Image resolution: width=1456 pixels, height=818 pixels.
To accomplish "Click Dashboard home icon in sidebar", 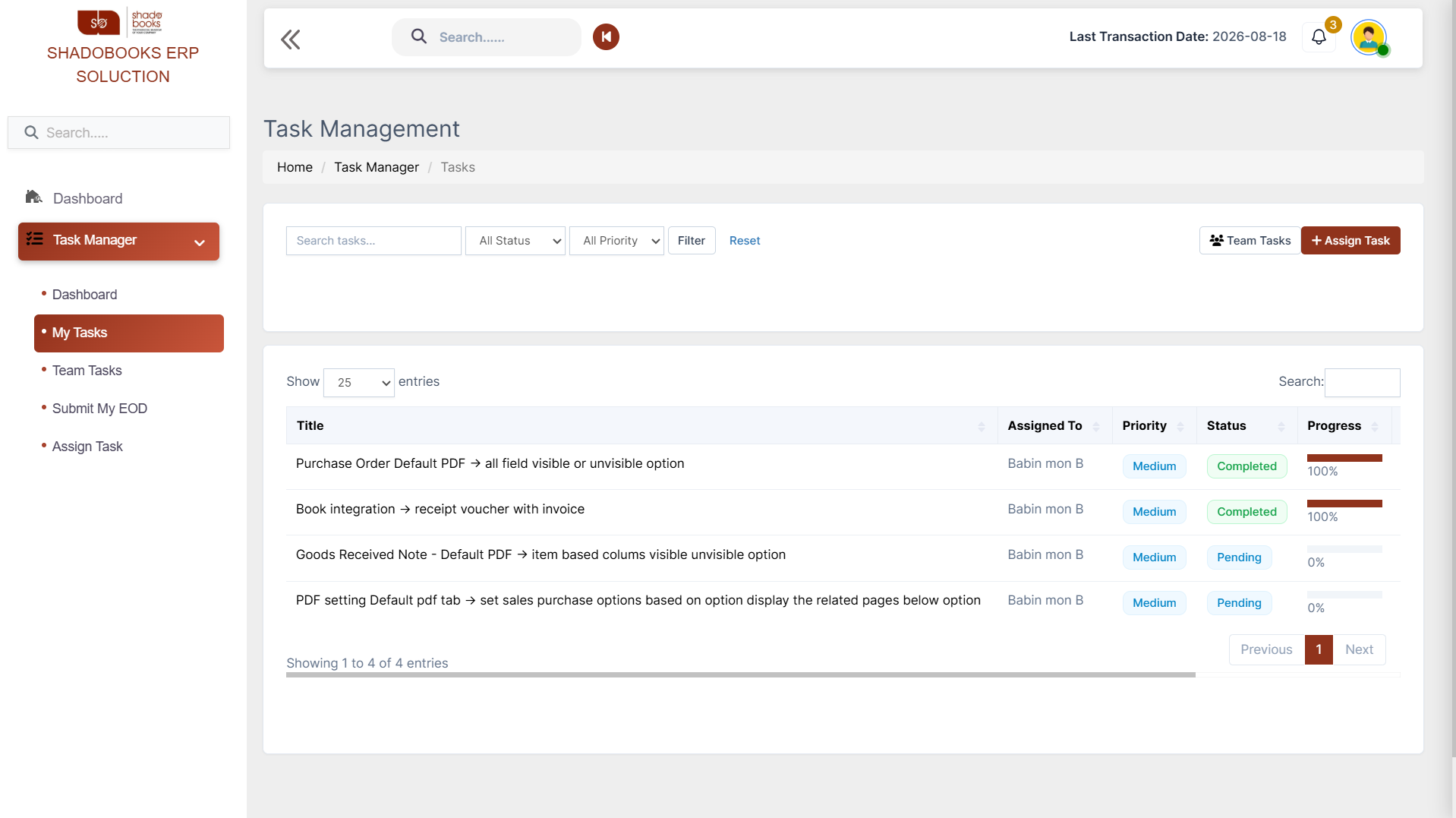I will pos(33,197).
